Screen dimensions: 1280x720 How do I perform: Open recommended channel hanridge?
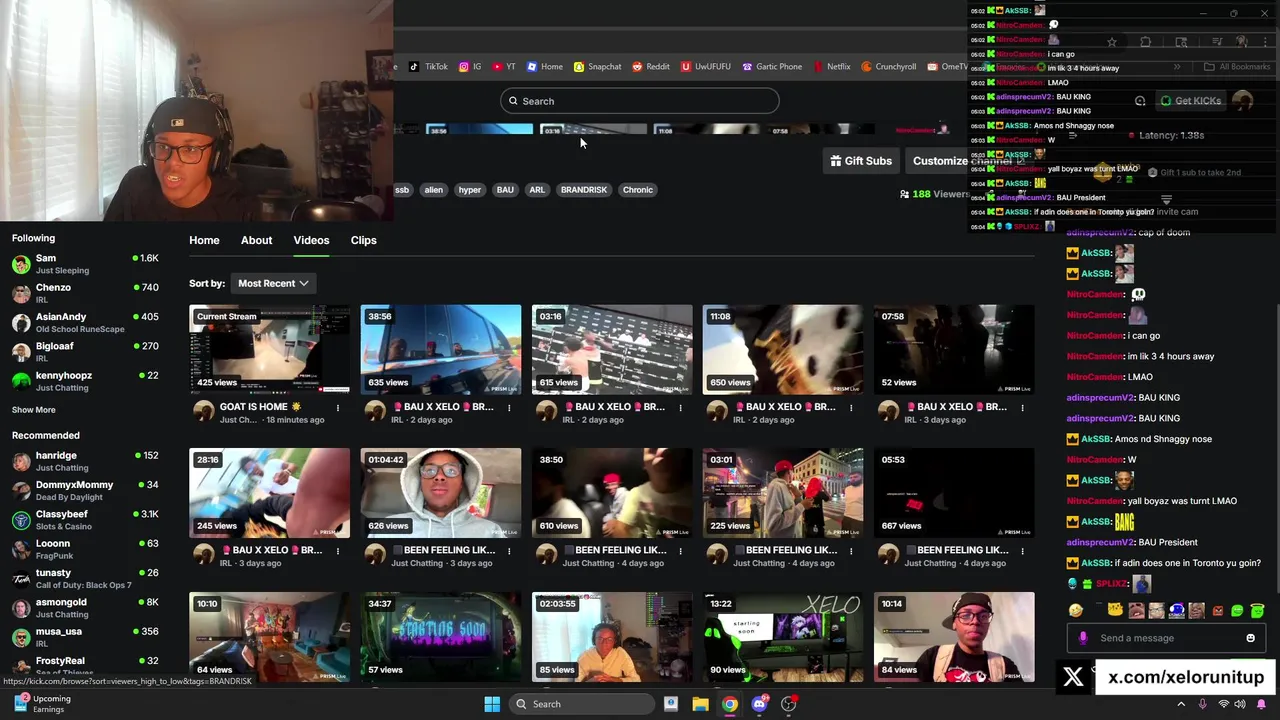pos(86,461)
